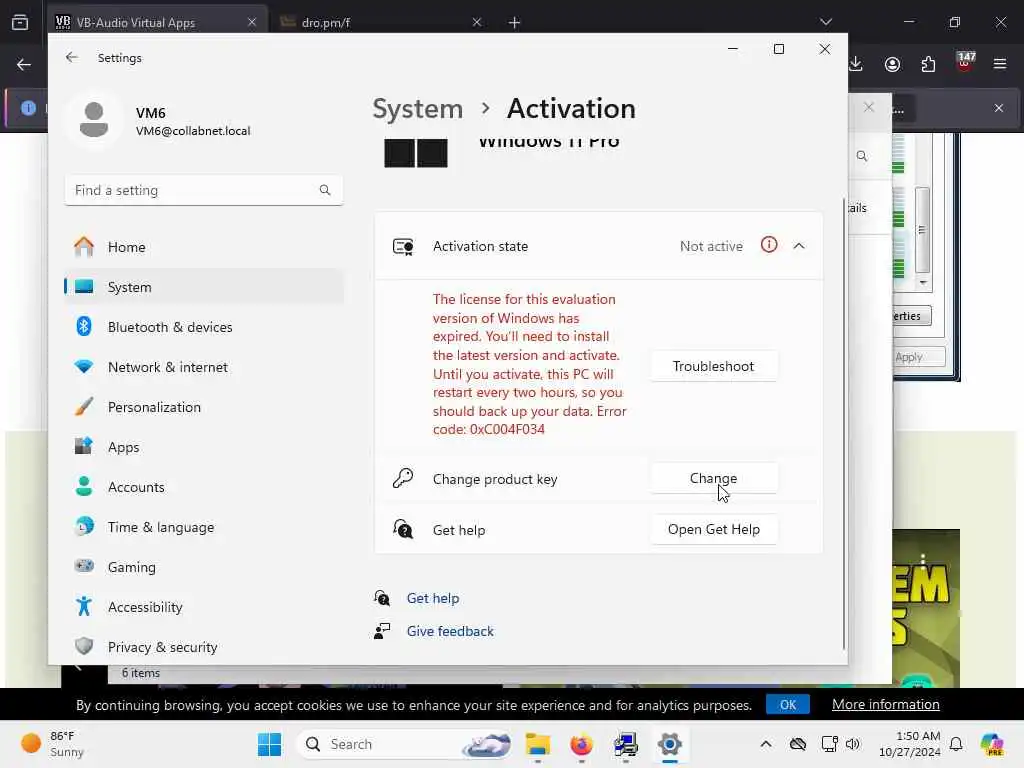
Task: Open the VM6 account profile picture
Action: pyautogui.click(x=94, y=120)
